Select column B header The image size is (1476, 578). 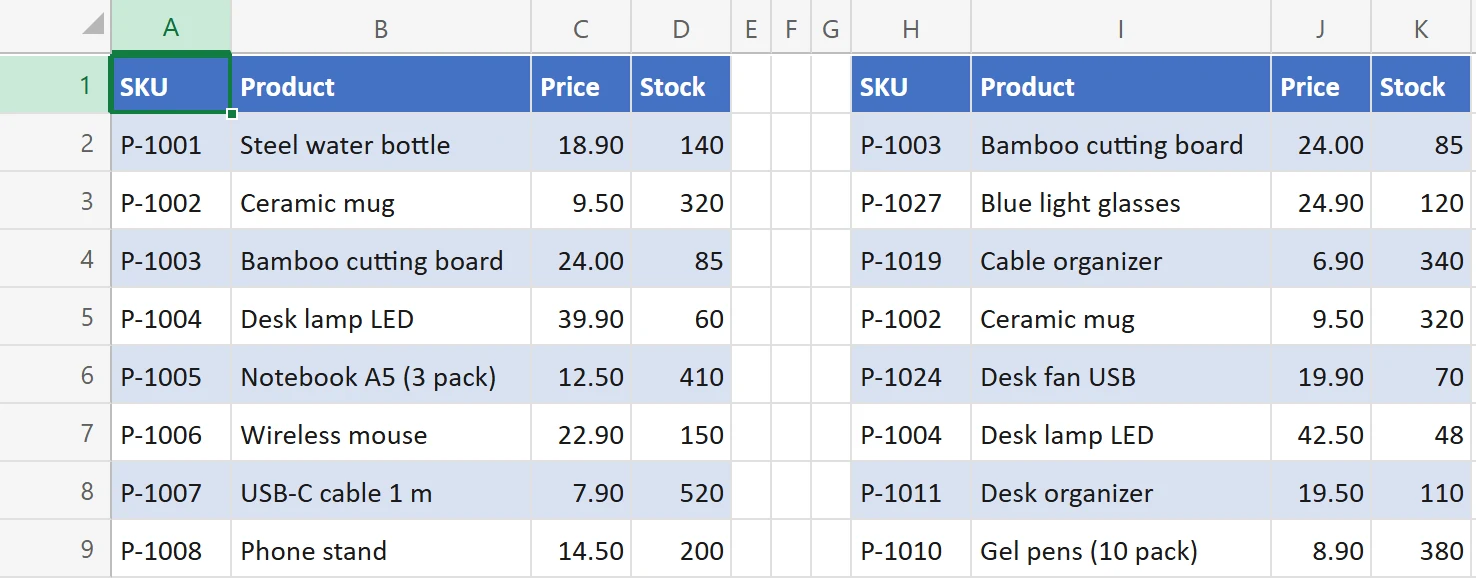click(x=381, y=27)
